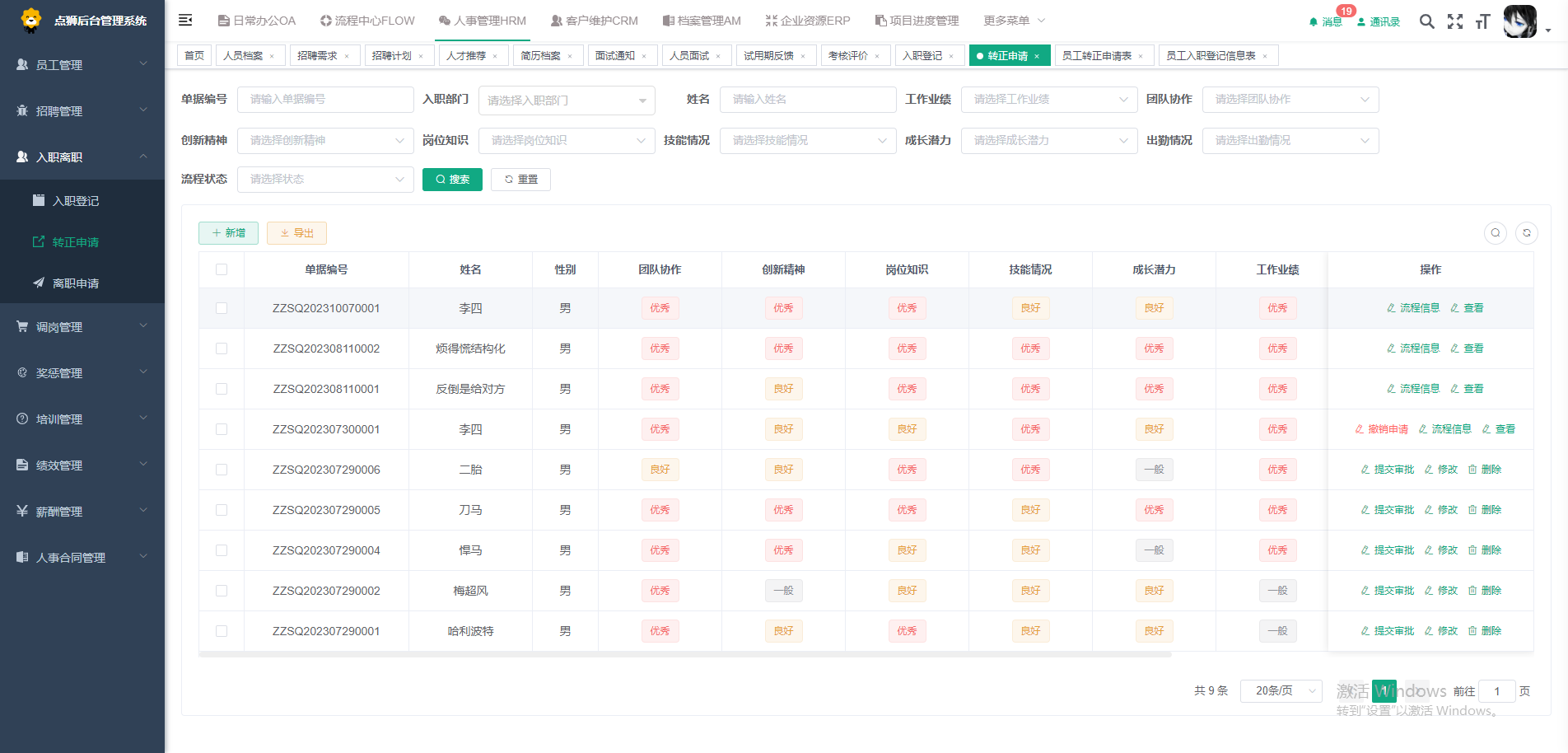
Task: Click the green 搜索 button
Action: point(452,180)
